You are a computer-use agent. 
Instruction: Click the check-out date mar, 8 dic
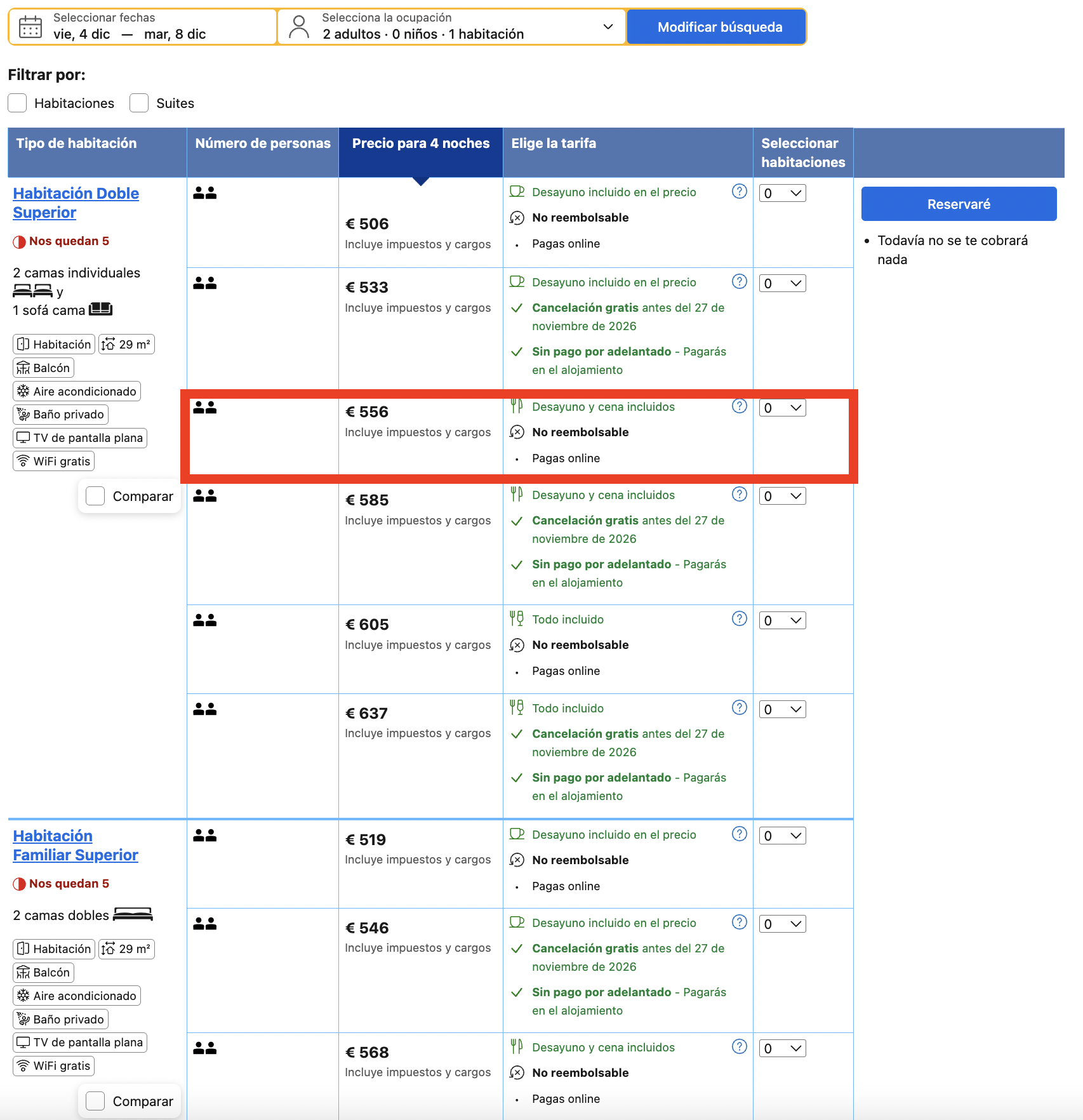click(175, 34)
